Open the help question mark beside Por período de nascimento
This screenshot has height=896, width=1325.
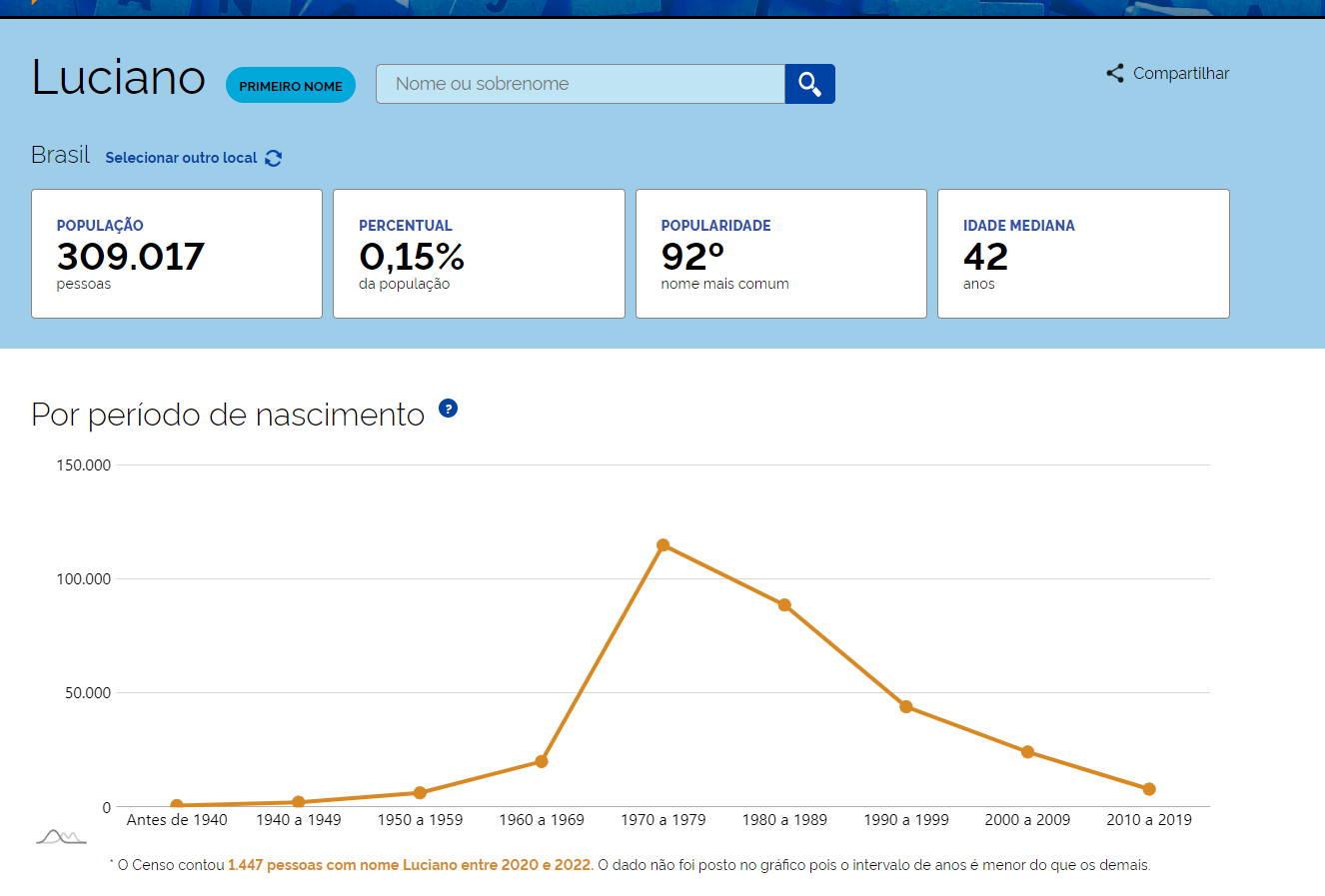coord(448,409)
